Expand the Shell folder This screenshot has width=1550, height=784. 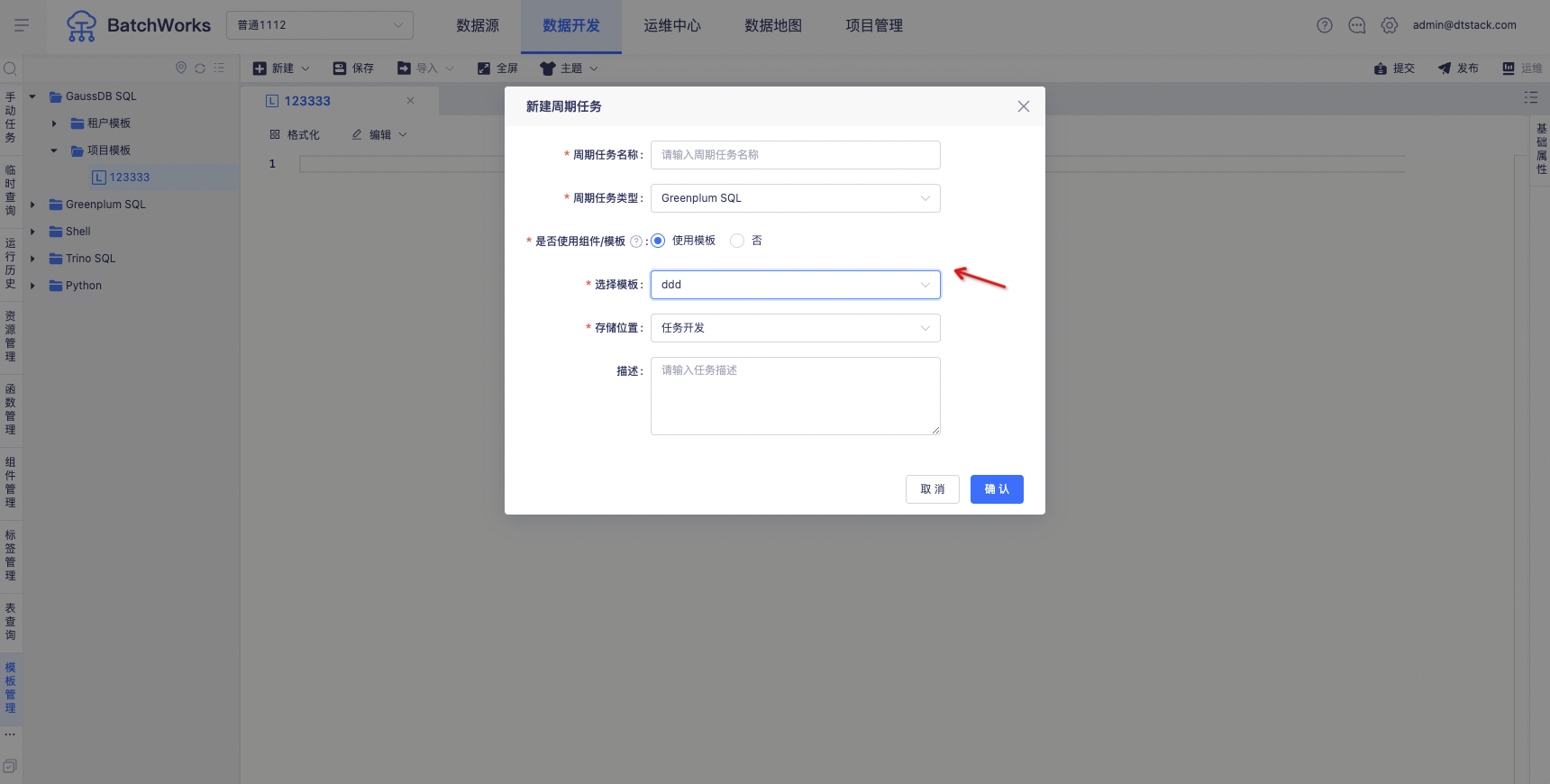(x=32, y=232)
